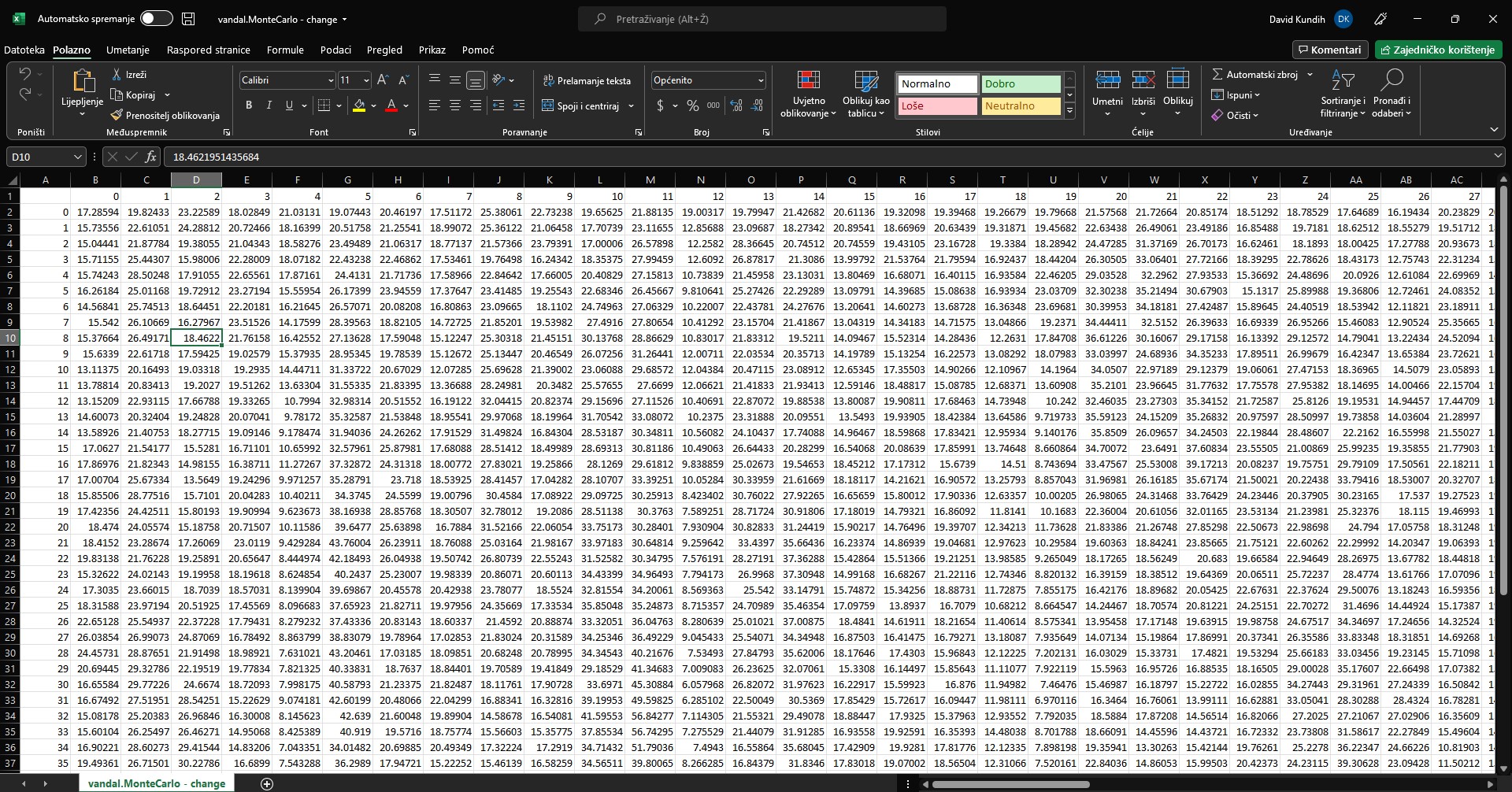Switch to the Podaci tab
The image size is (1512, 792).
click(x=335, y=50)
